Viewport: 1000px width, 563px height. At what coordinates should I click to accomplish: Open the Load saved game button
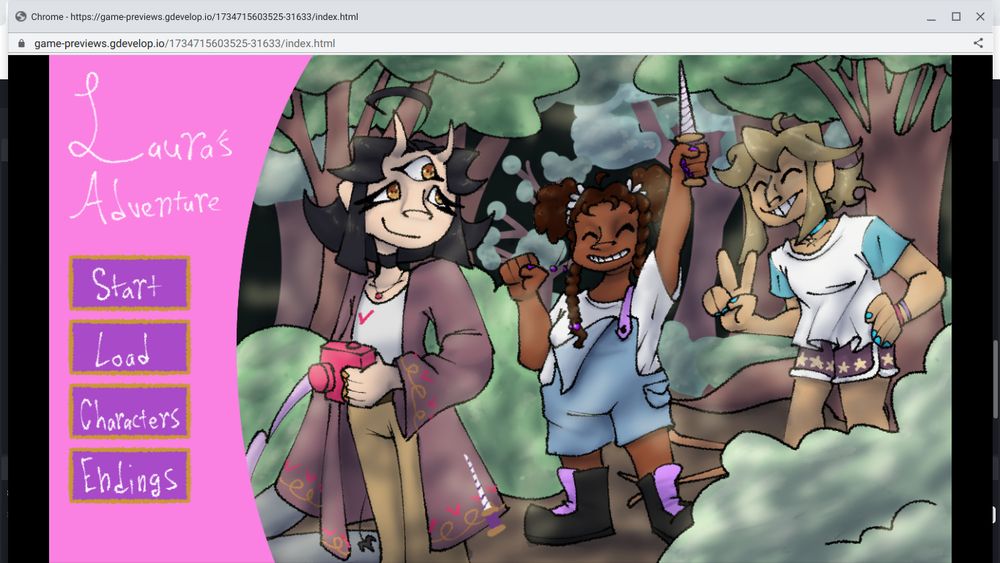click(x=129, y=347)
